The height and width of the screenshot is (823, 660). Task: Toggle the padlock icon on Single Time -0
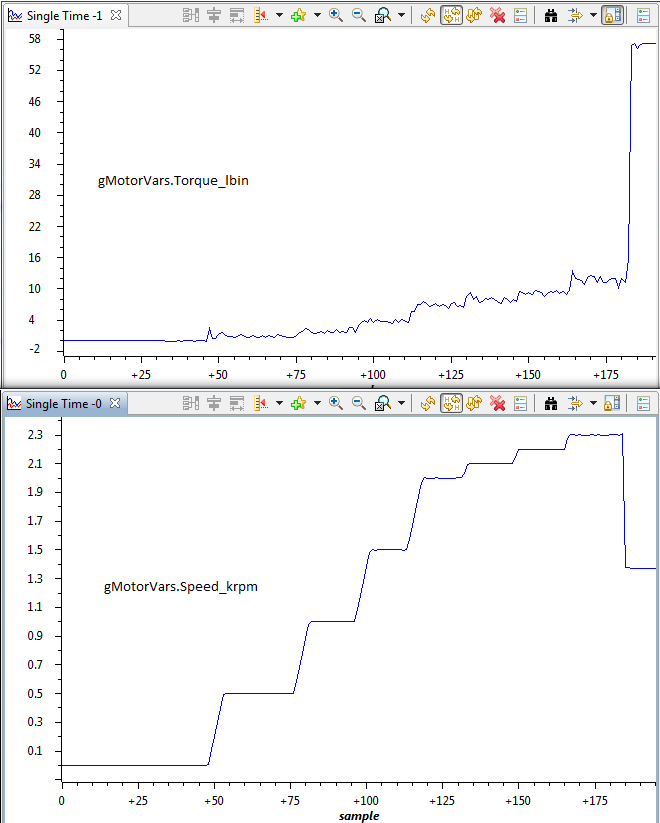point(612,403)
